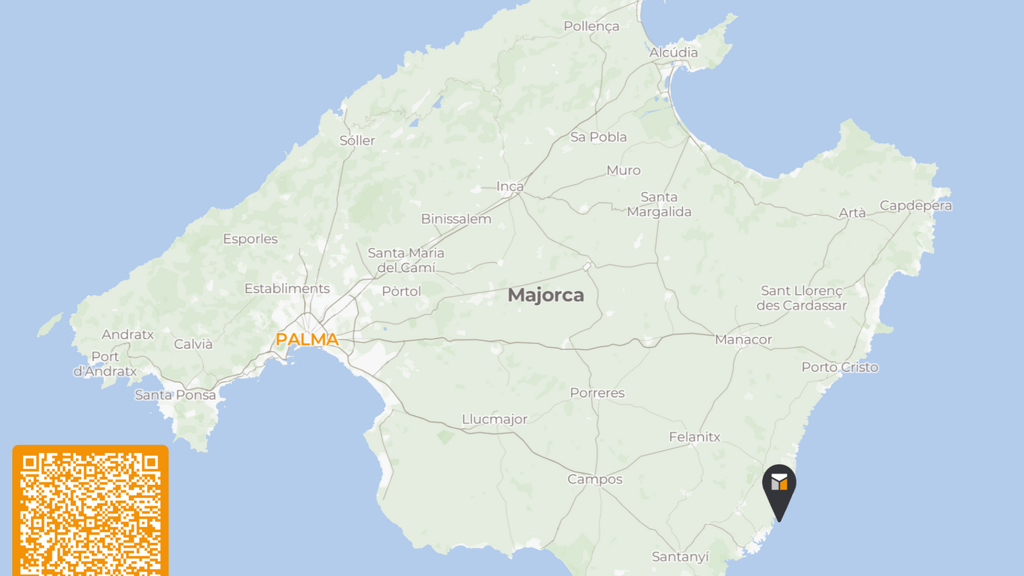Click the Porreres town label
Screen dimensions: 1024x576
point(597,393)
